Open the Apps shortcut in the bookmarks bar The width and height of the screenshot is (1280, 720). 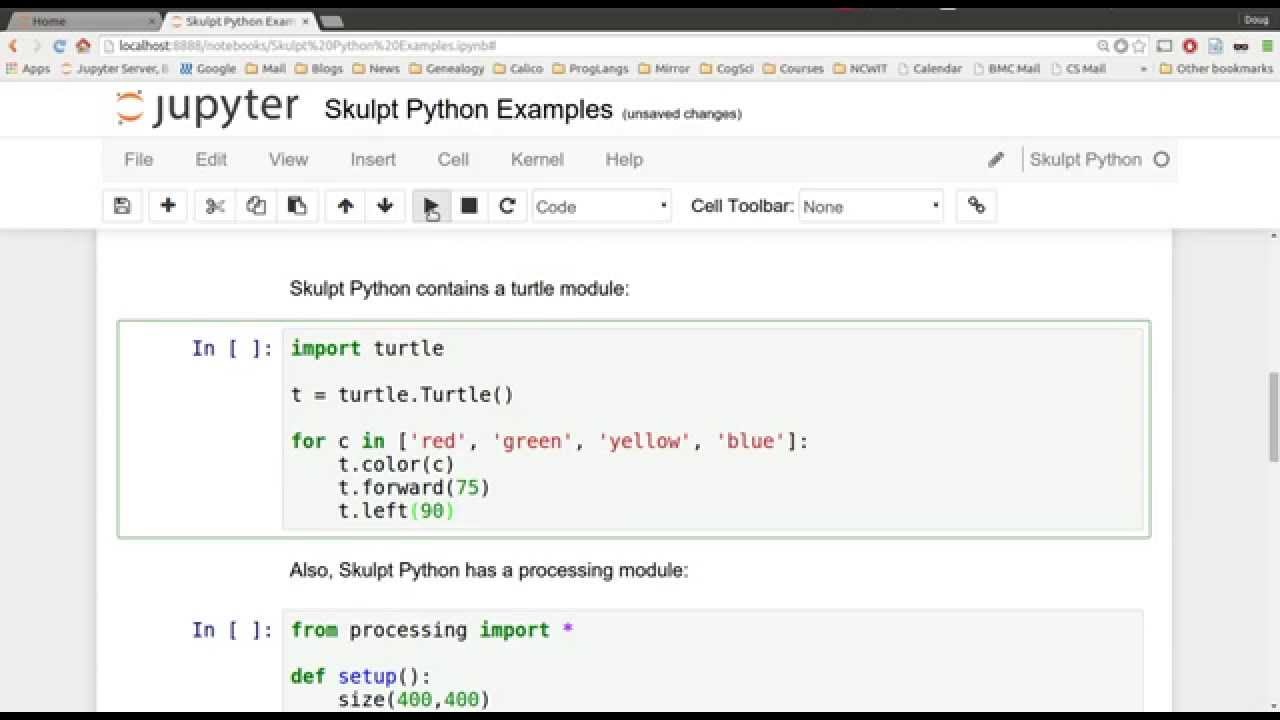28,69
